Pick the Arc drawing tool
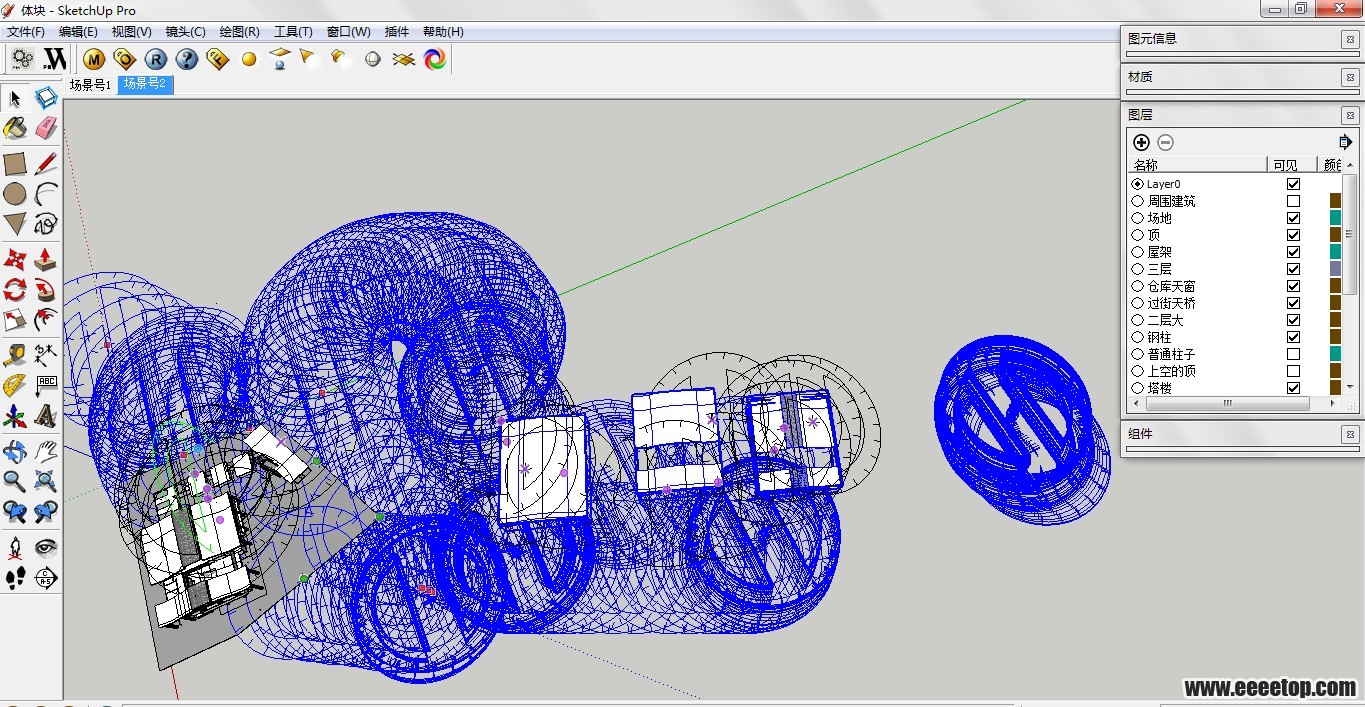This screenshot has width=1365, height=707. [45, 193]
